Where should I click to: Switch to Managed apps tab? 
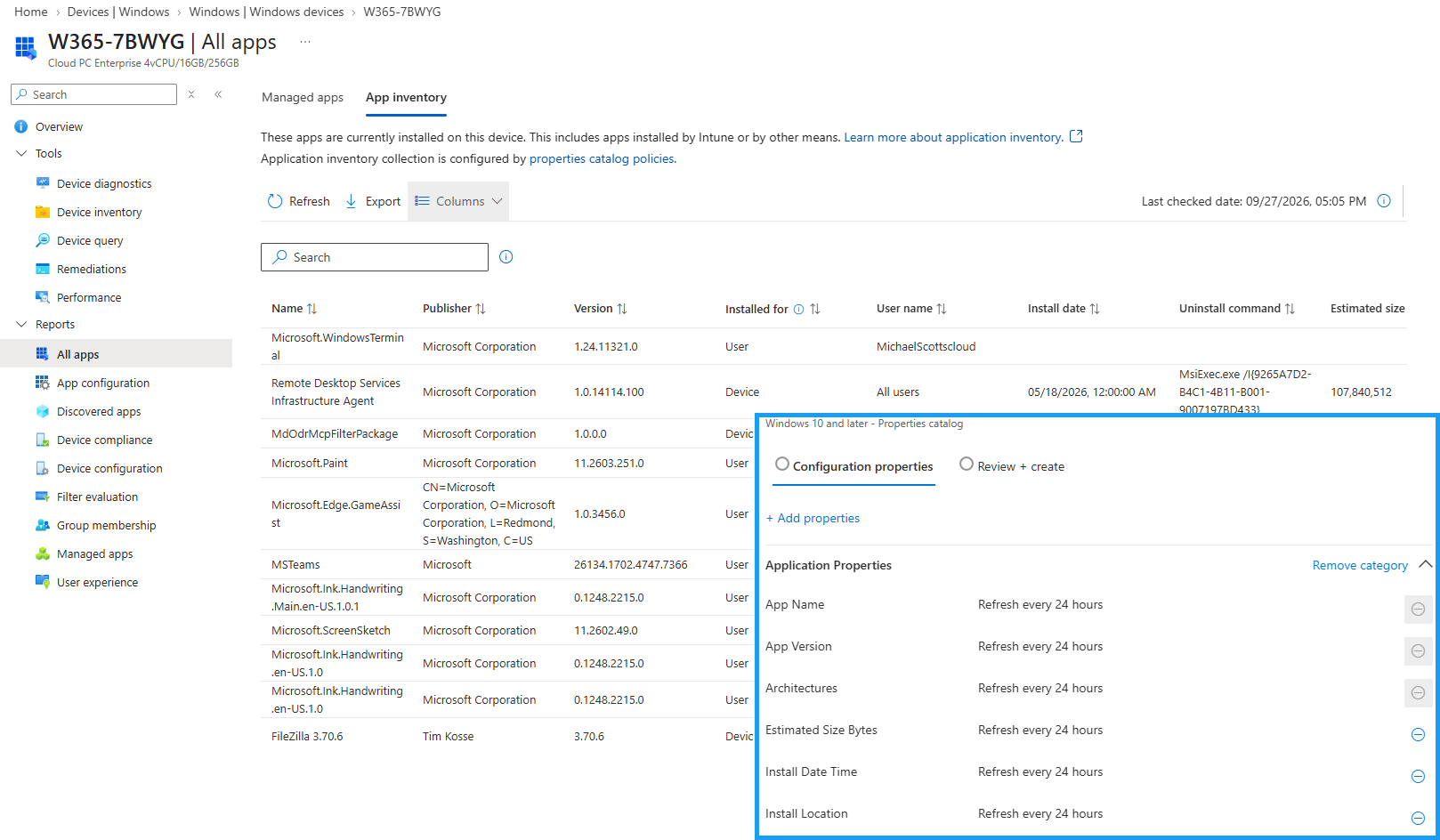303,97
